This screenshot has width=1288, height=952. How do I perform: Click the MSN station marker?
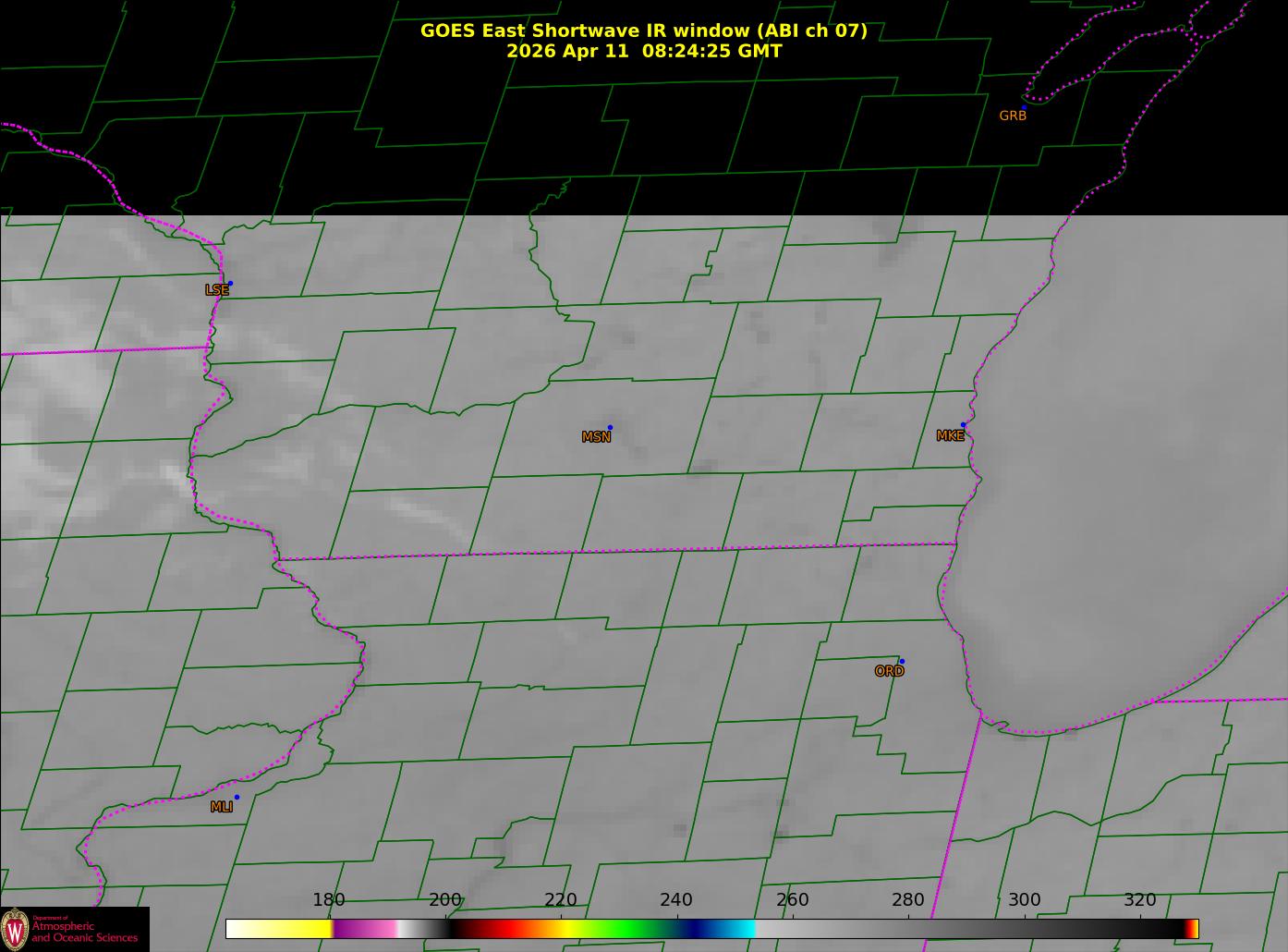click(610, 427)
